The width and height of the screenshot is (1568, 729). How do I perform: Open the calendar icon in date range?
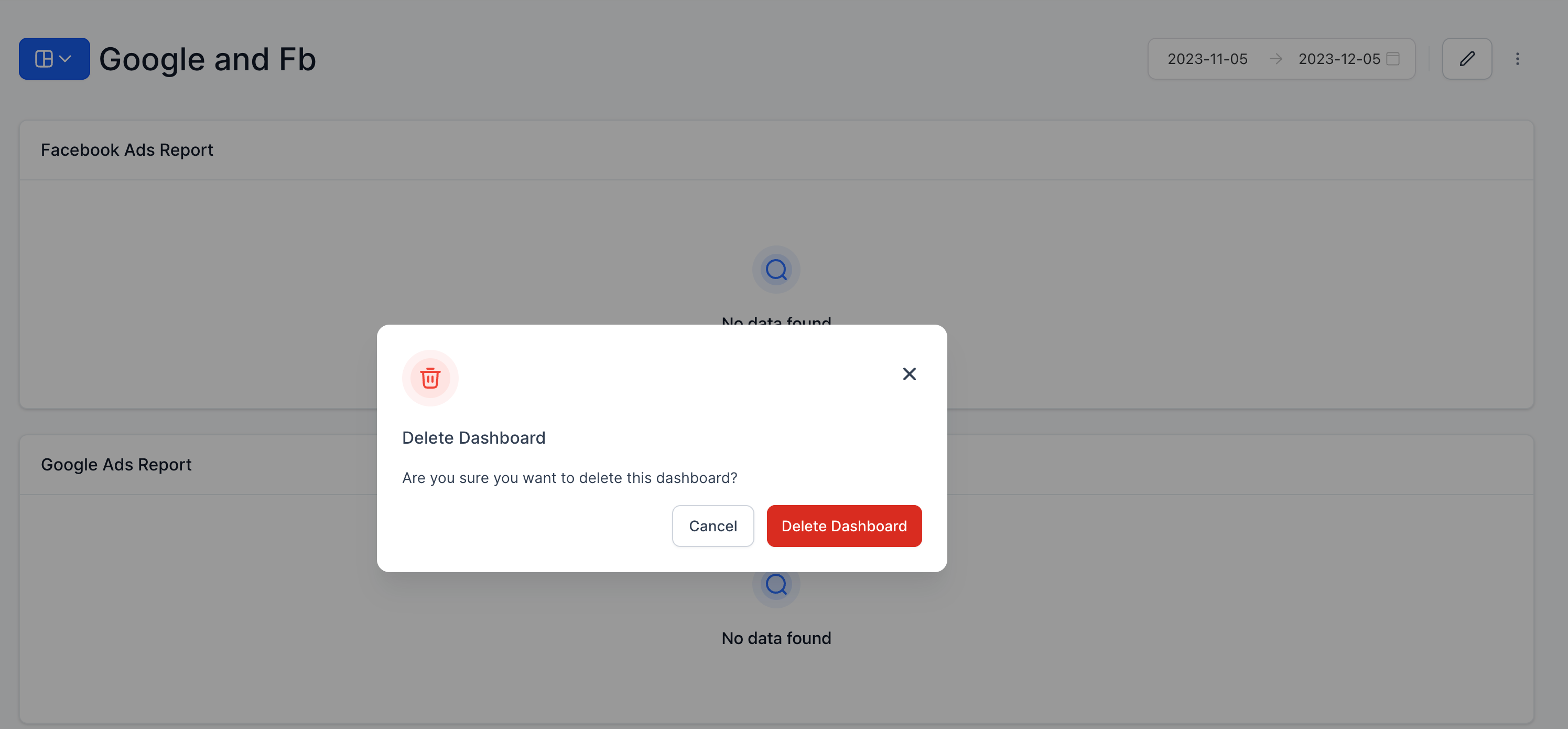pos(1393,58)
